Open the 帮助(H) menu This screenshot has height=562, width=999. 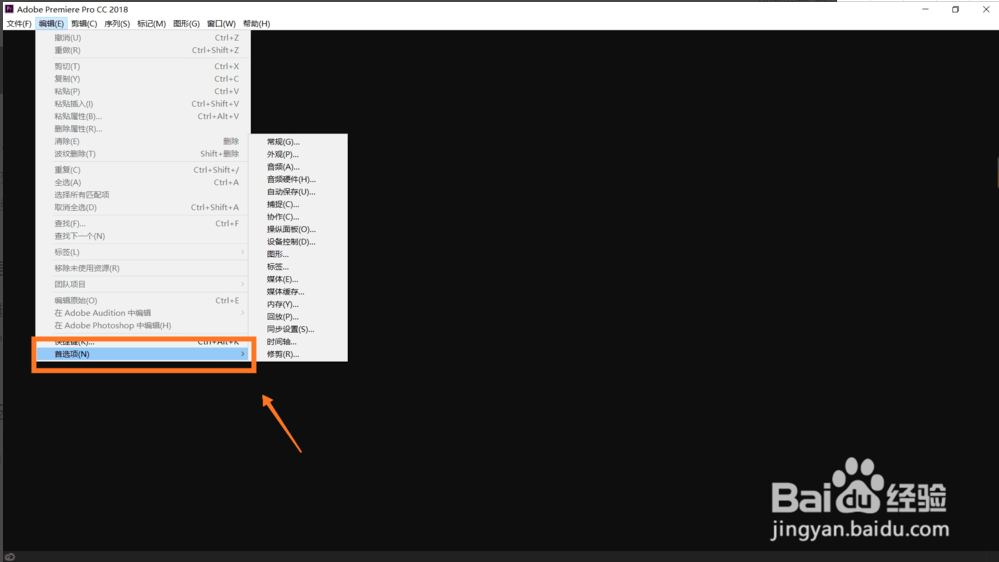(257, 24)
